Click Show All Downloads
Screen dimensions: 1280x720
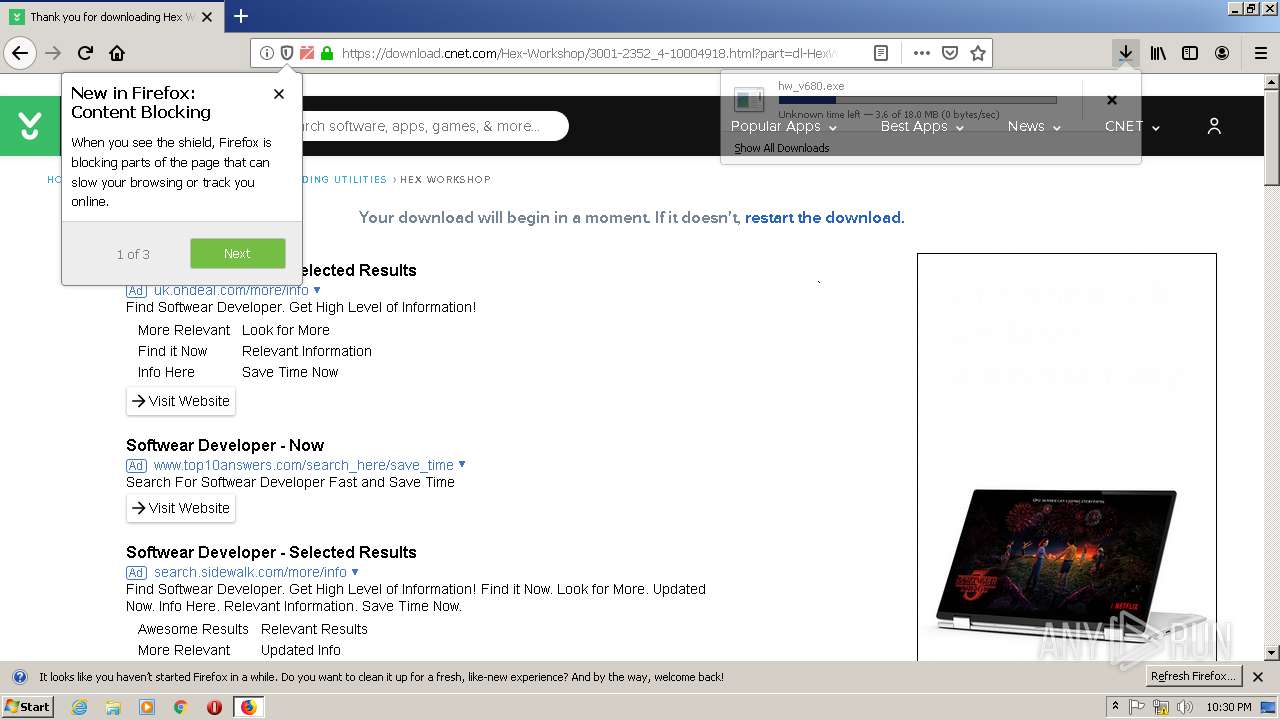(782, 148)
